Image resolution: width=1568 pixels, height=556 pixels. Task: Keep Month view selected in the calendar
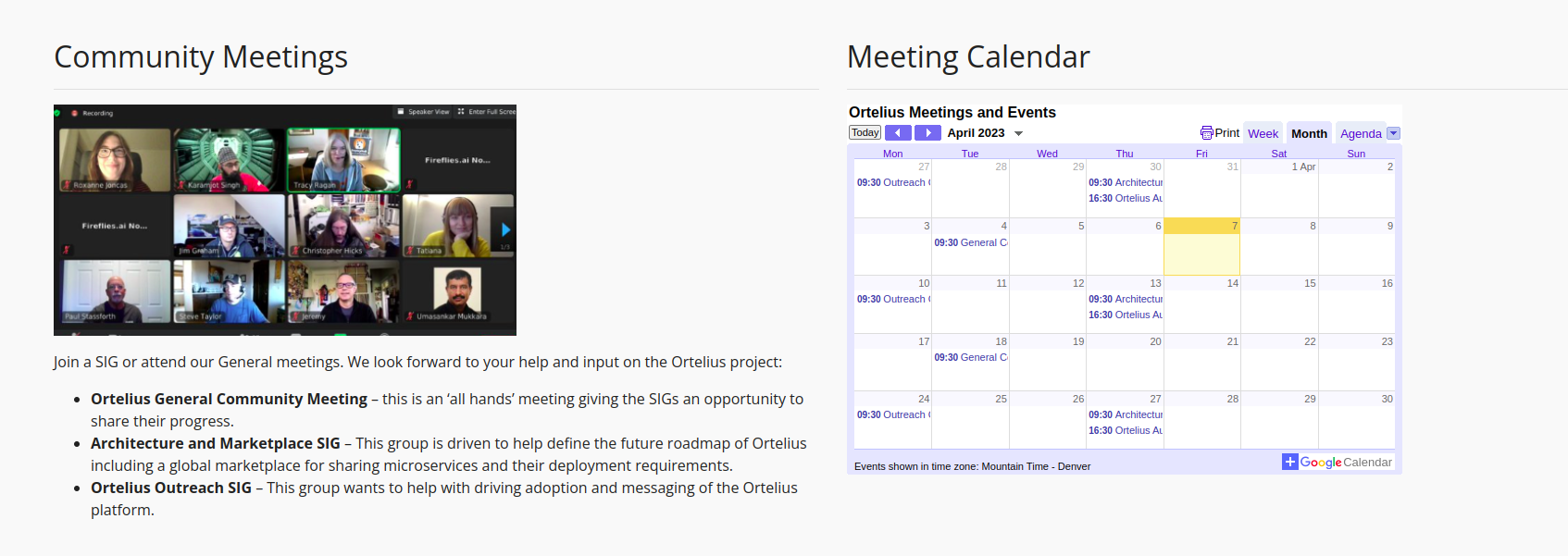[1309, 132]
